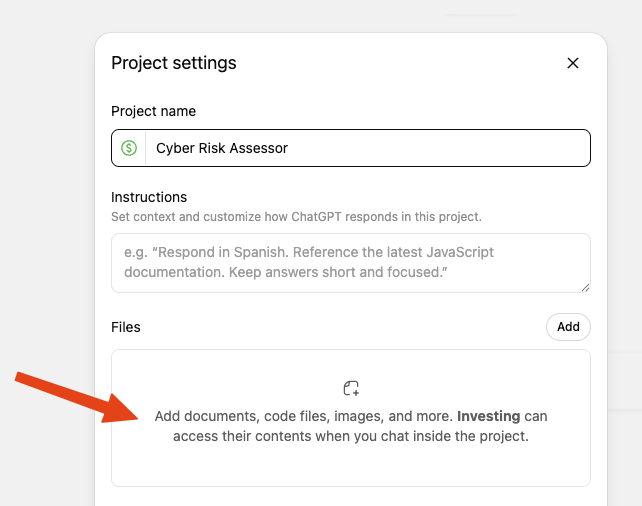Screen dimensions: 642x506
Task: Click the dimmed background left of dialog
Action: pos(45,250)
